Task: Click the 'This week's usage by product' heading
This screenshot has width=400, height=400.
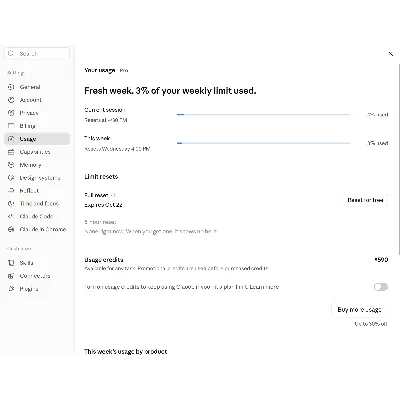Action: coord(125,351)
